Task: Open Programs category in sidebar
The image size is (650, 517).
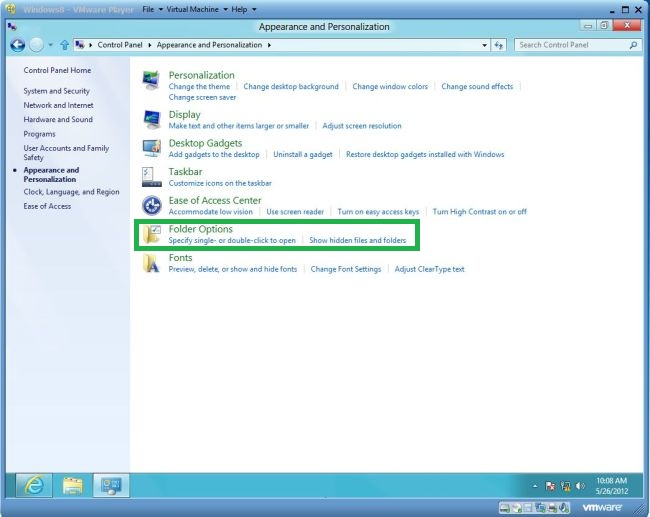Action: [x=39, y=134]
